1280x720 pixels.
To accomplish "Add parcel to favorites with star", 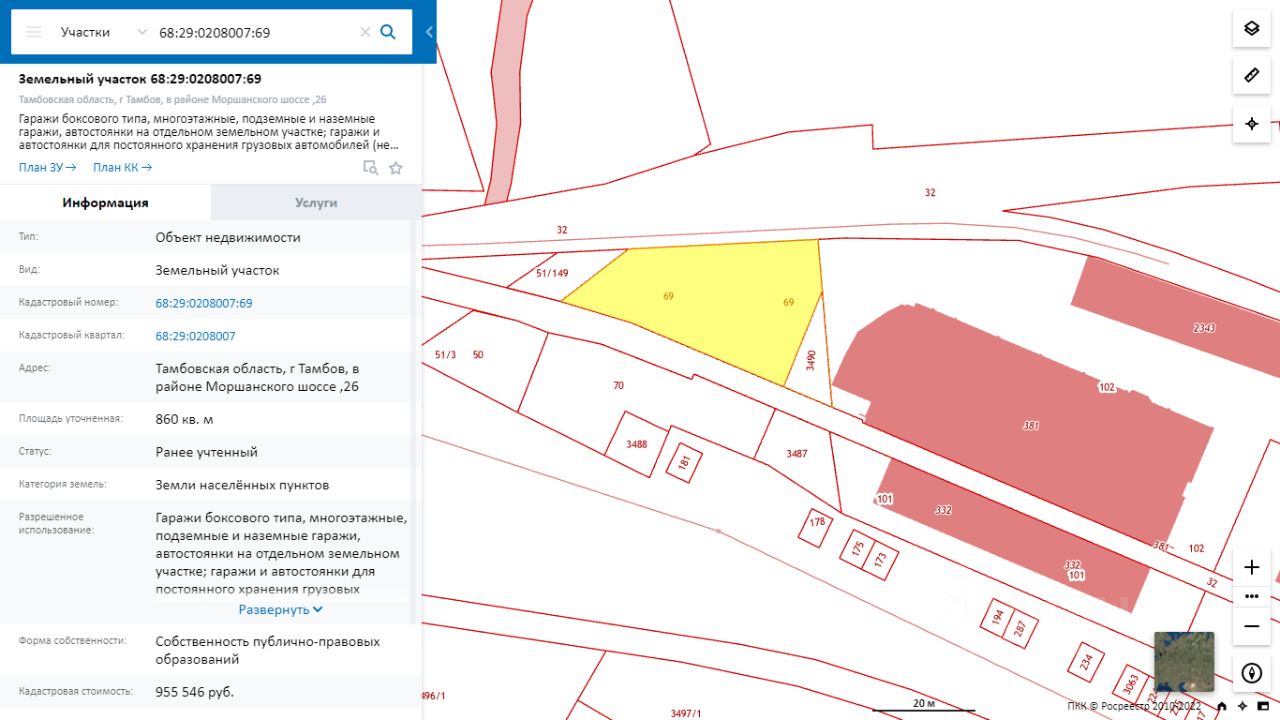I will coord(396,168).
